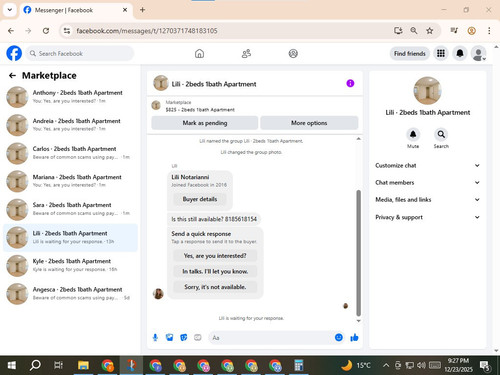This screenshot has width=500, height=375.
Task: Open the Carlos 2beds 1bath Apartment chat
Action: tap(70, 153)
